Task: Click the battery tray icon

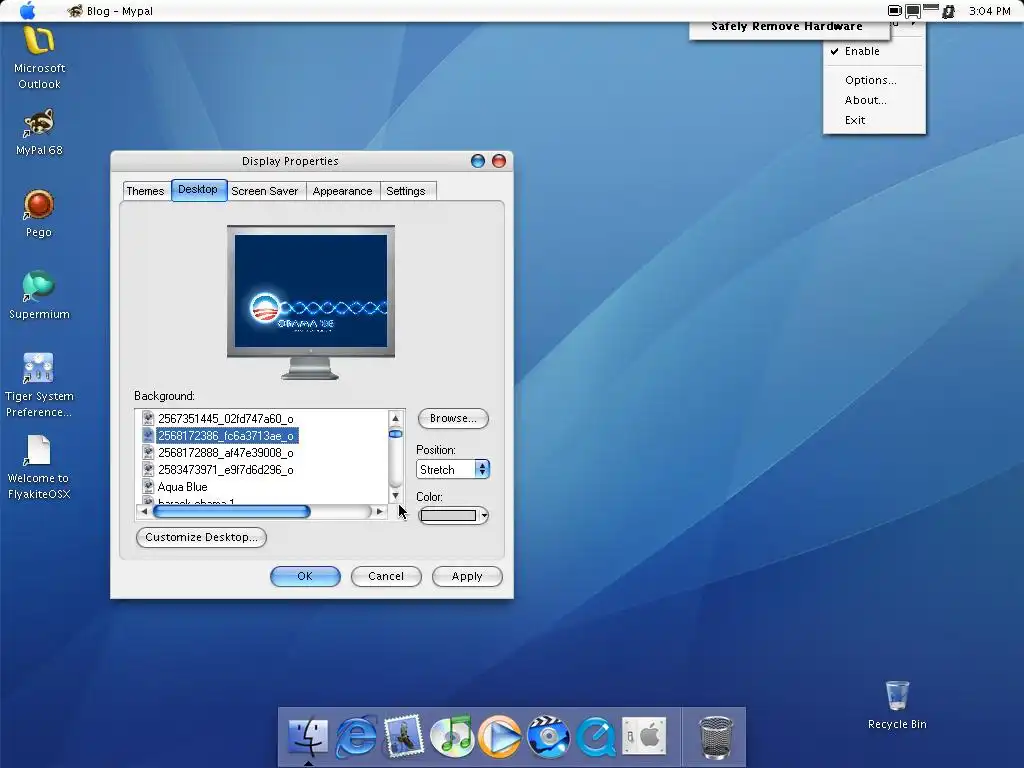Action: pos(894,10)
